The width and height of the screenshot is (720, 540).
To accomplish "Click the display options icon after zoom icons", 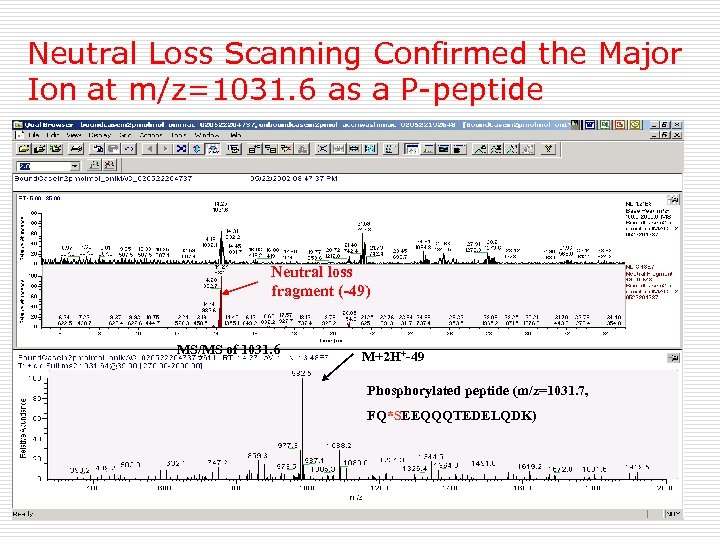I will click(234, 149).
